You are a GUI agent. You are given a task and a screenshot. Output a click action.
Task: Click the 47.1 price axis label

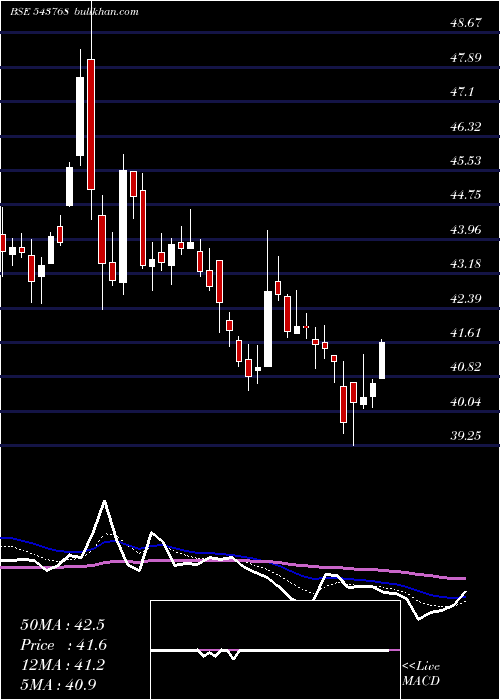point(462,92)
